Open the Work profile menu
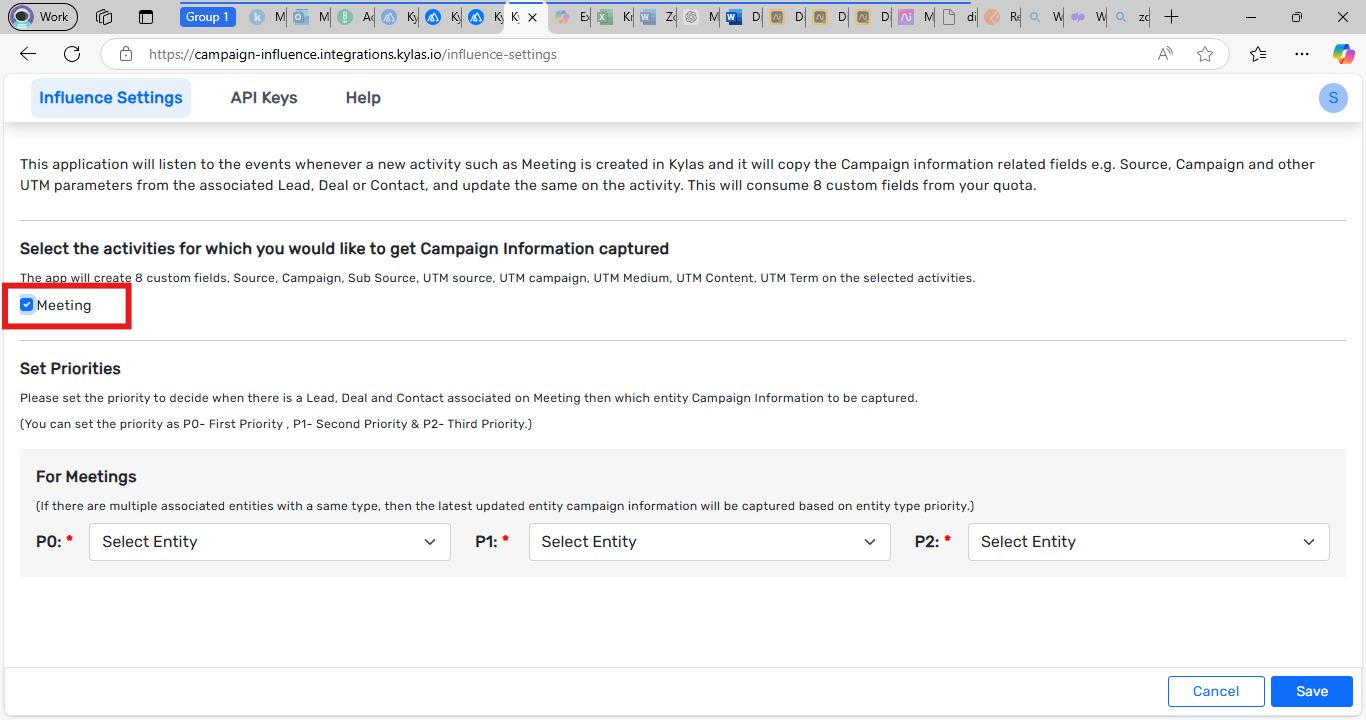 42,17
